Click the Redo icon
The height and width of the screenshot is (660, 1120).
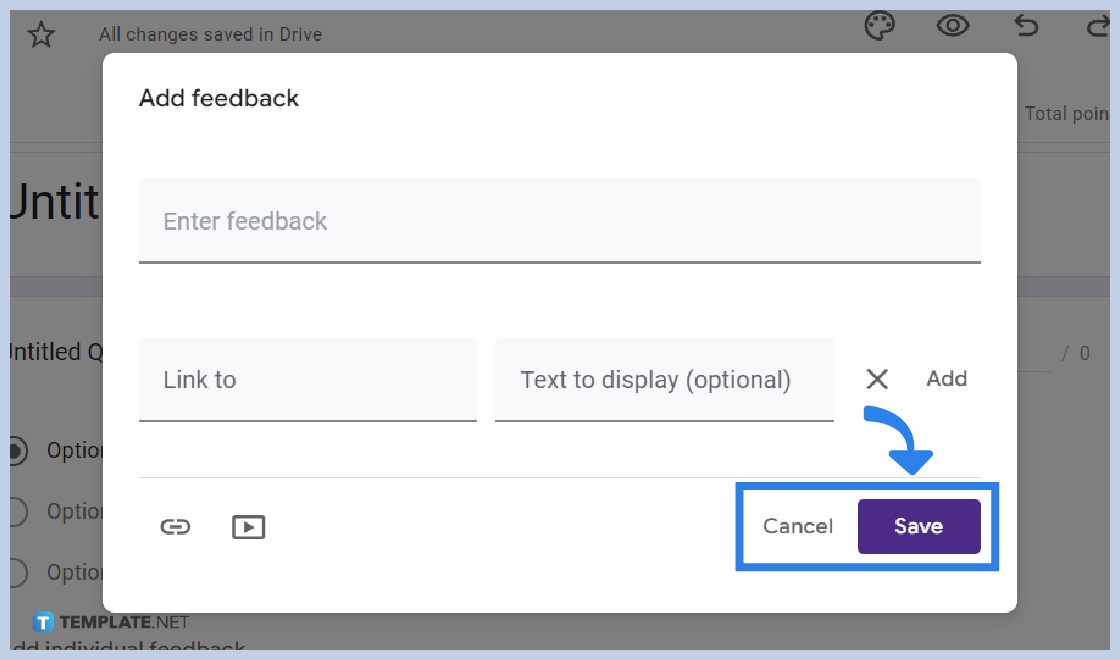click(x=1097, y=27)
